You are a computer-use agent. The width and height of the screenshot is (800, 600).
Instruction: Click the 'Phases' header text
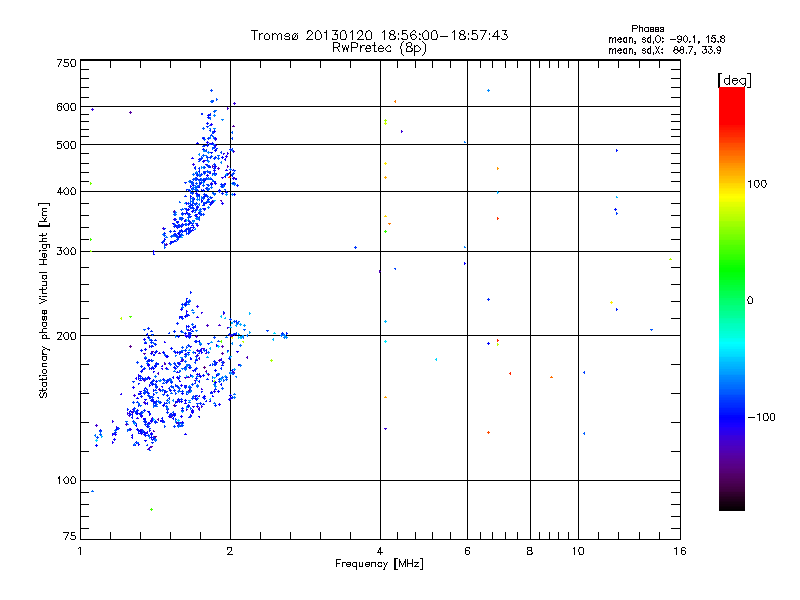647,29
